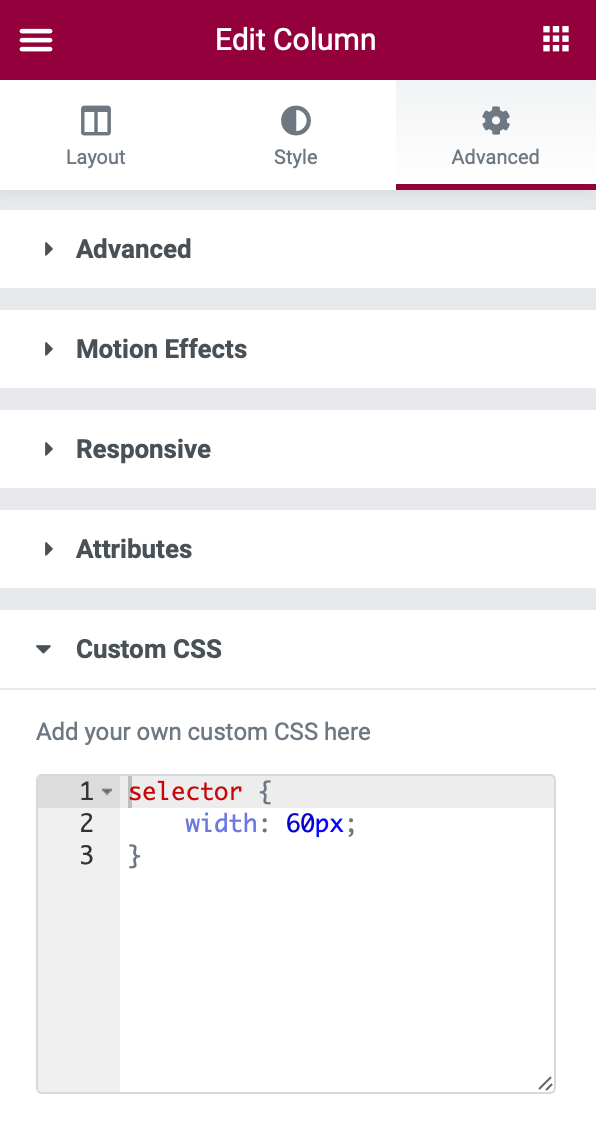Expand the Motion Effects section
This screenshot has width=596, height=1128.
pos(298,349)
